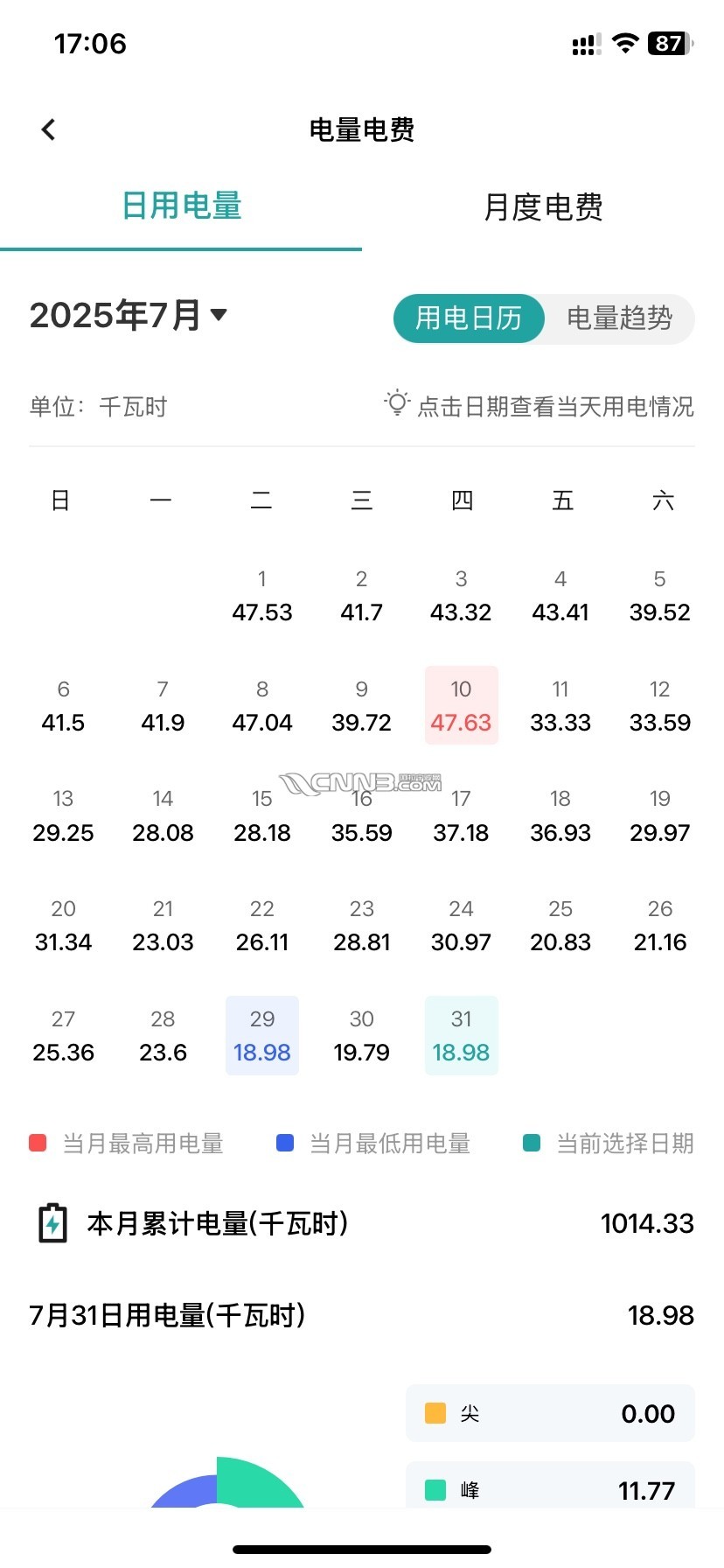This screenshot has width=724, height=1568.
Task: Select July 10 highest usage date
Action: (x=461, y=705)
